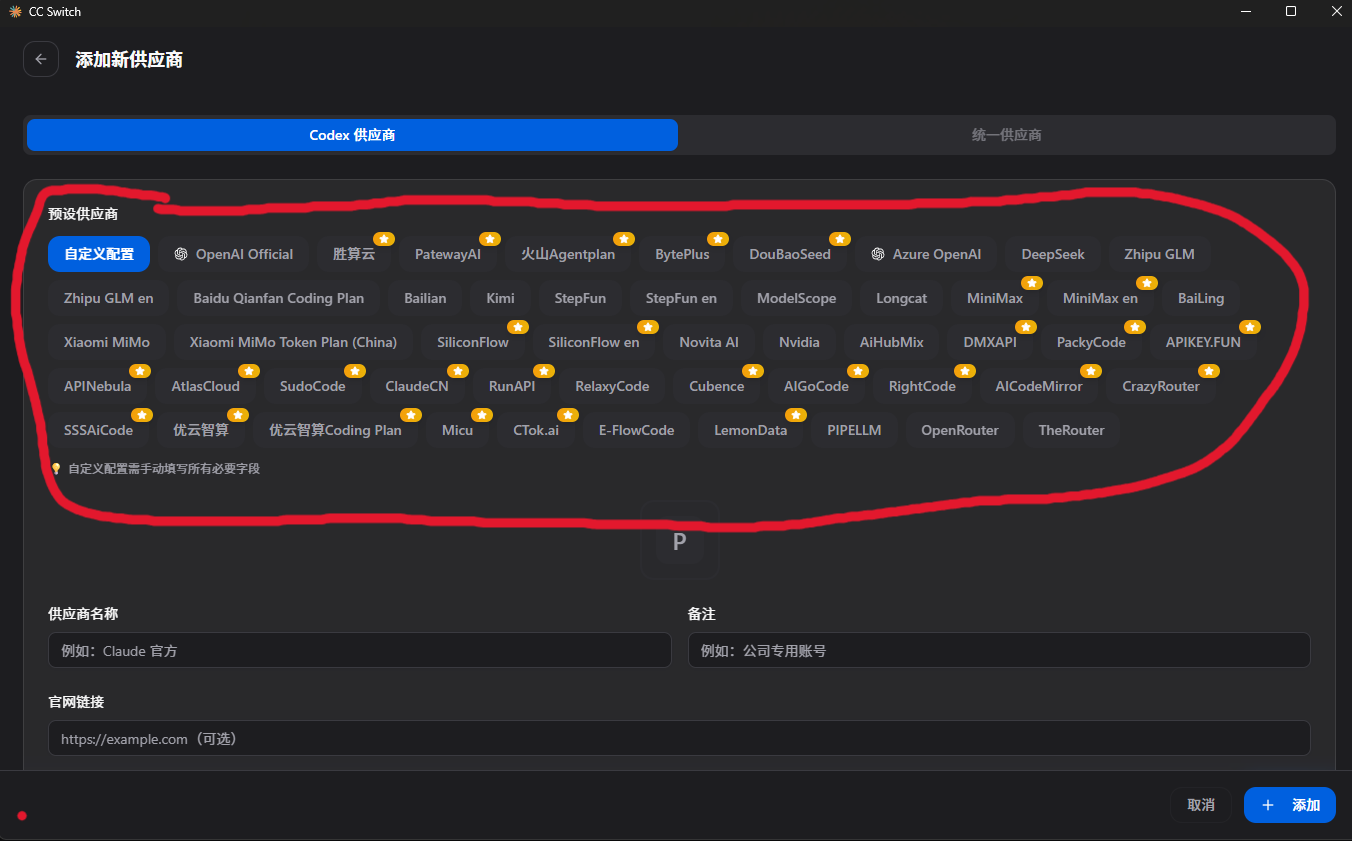The width and height of the screenshot is (1352, 841).
Task: Choose the AiHubMix preset
Action: [892, 342]
